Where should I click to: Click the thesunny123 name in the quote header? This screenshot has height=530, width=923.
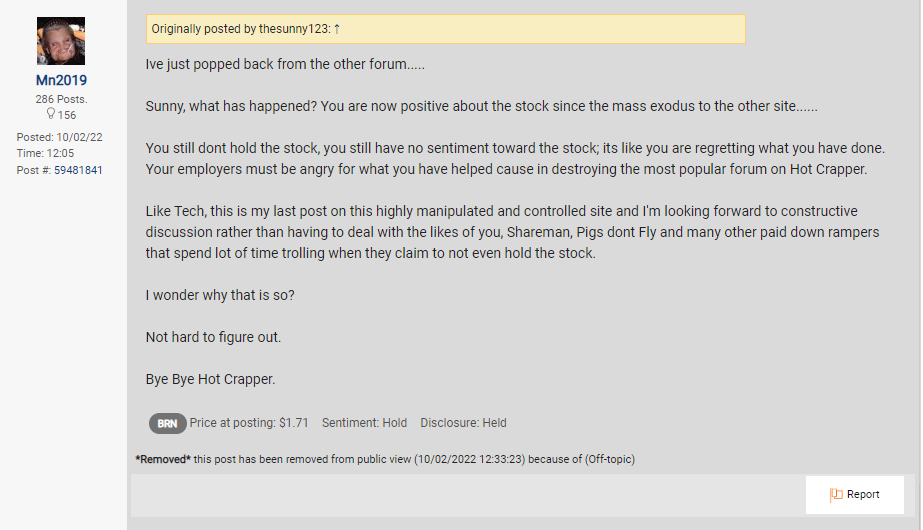pos(294,29)
